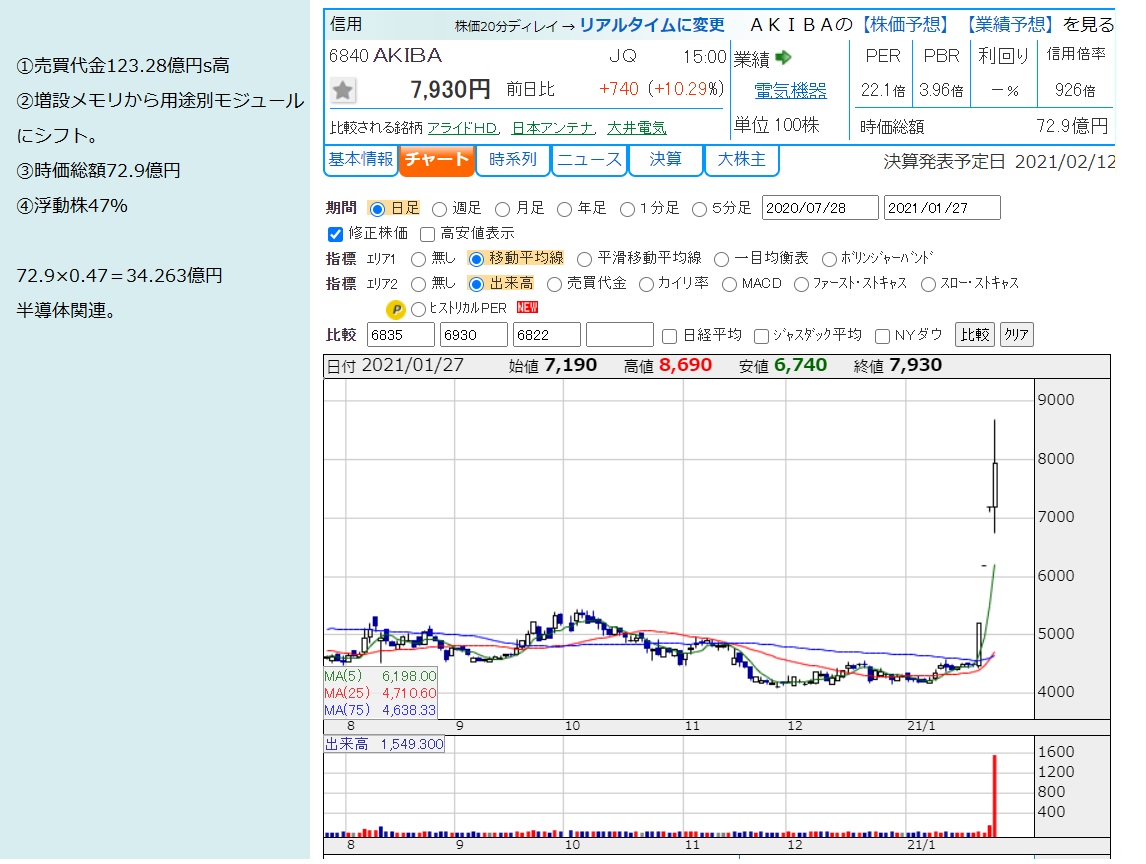Switch to the 決算 tab
The height and width of the screenshot is (864, 1146).
coord(665,159)
